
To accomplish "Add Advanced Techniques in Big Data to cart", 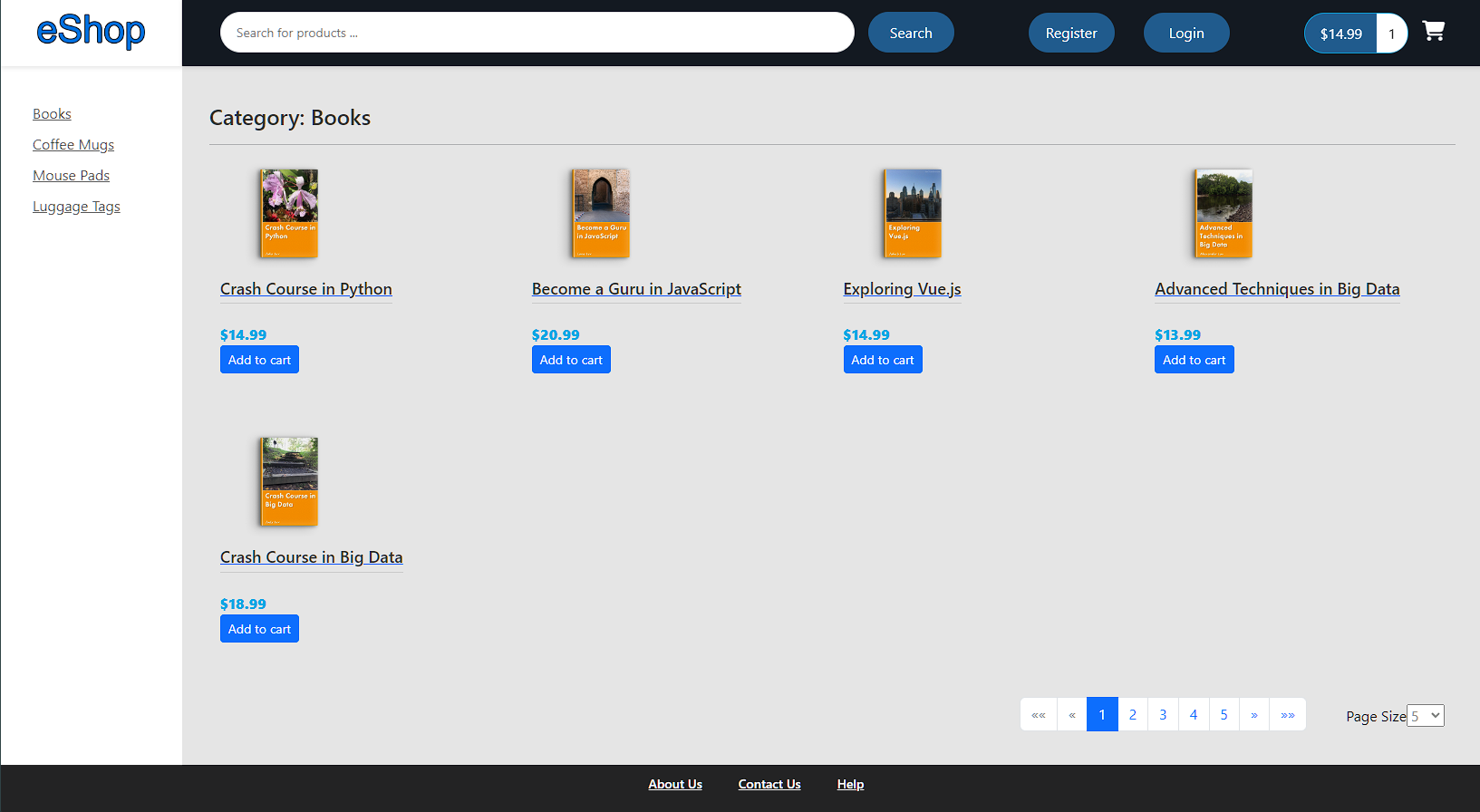I will pos(1194,360).
